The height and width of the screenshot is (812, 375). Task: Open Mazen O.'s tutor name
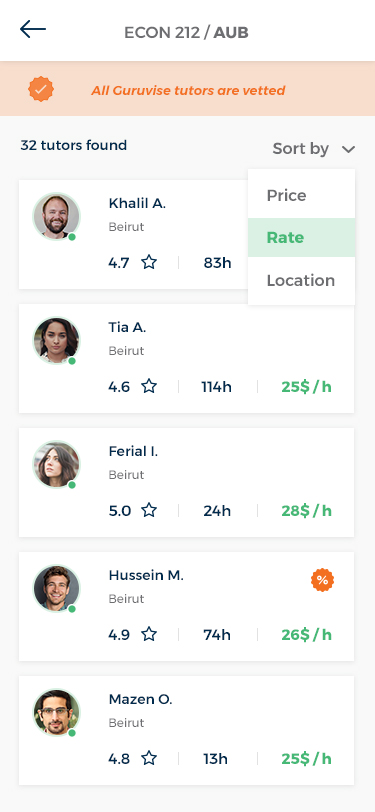point(140,699)
